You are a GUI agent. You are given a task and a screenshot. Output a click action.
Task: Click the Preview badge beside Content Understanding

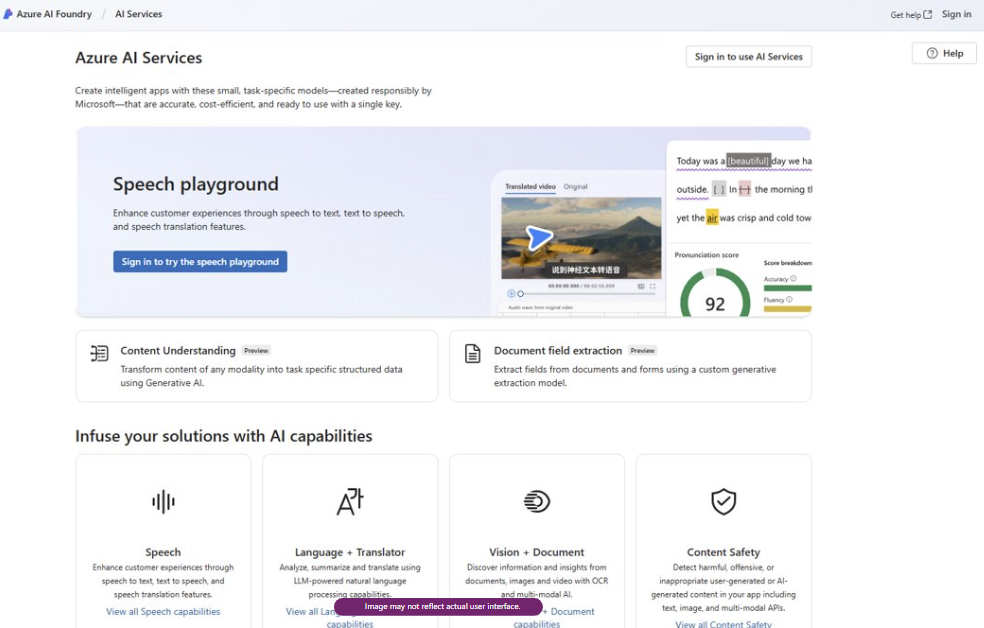point(256,351)
